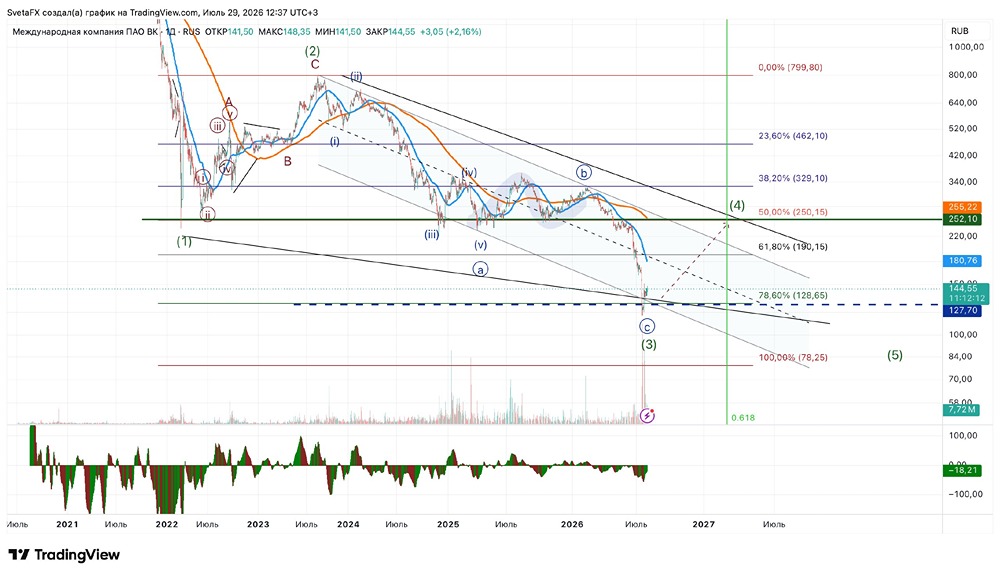This screenshot has width=1000, height=576.
Task: Click the purple lightning event icon
Action: pos(647,416)
